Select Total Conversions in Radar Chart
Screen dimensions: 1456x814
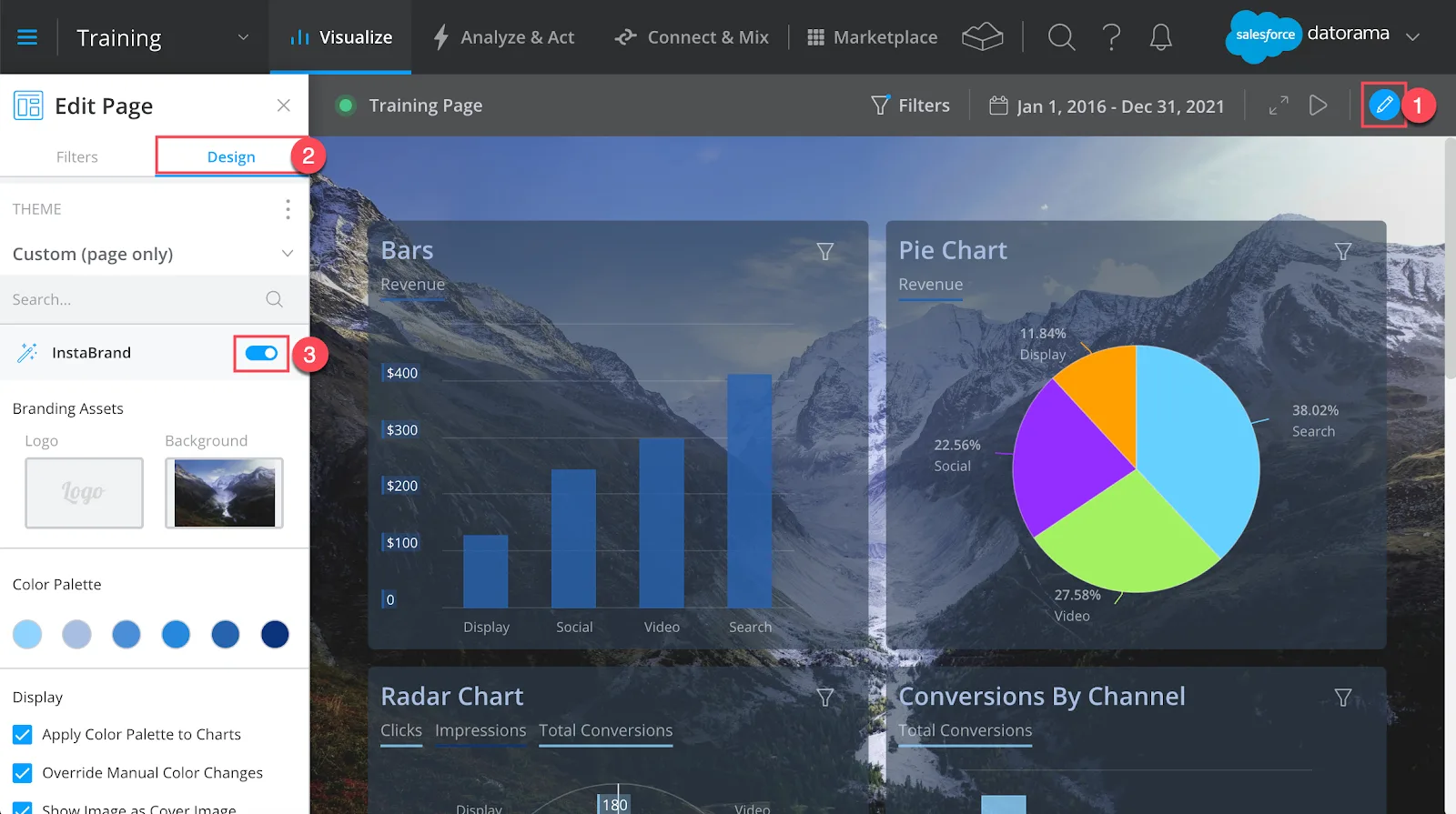(x=606, y=730)
